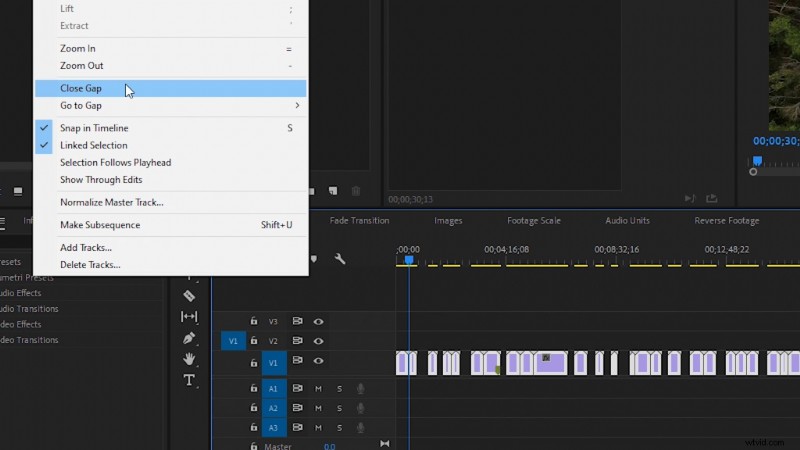Enable Selection Follows Playhead
The image size is (800, 450).
tap(170, 163)
